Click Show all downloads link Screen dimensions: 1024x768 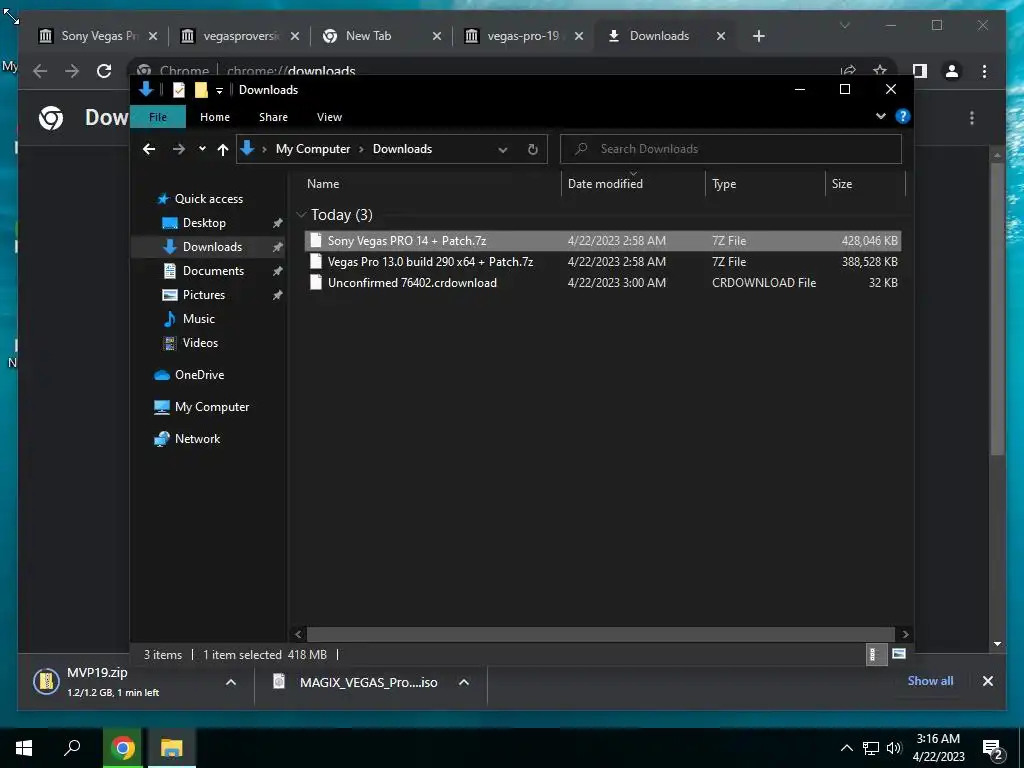pyautogui.click(x=930, y=680)
